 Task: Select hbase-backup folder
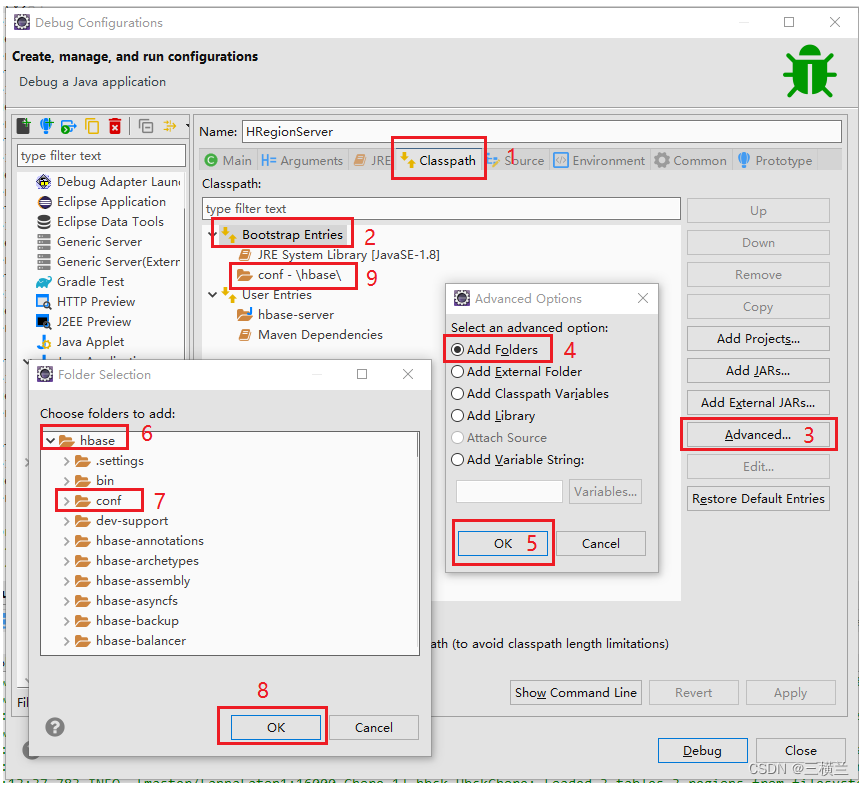coord(127,621)
